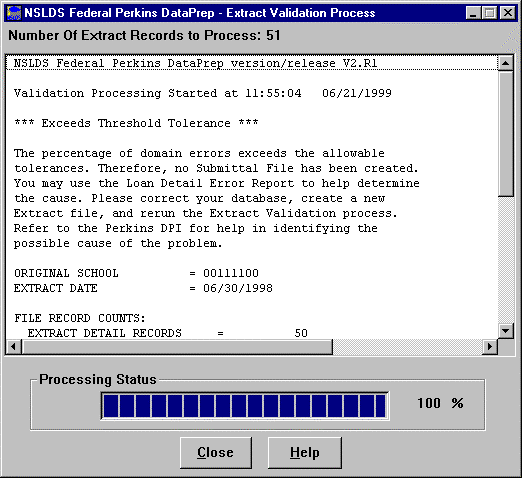Maximize the Extract Validation Process window
The image size is (522, 478).
pos(489,13)
